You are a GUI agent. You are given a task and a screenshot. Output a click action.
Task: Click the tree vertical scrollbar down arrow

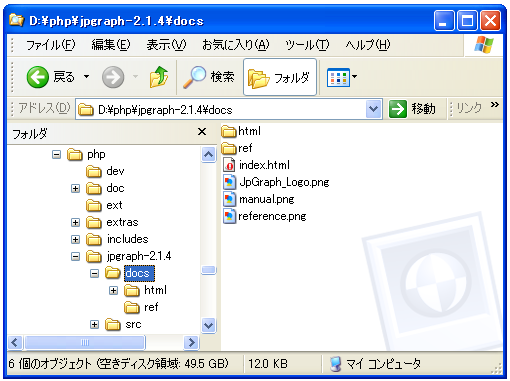click(209, 325)
